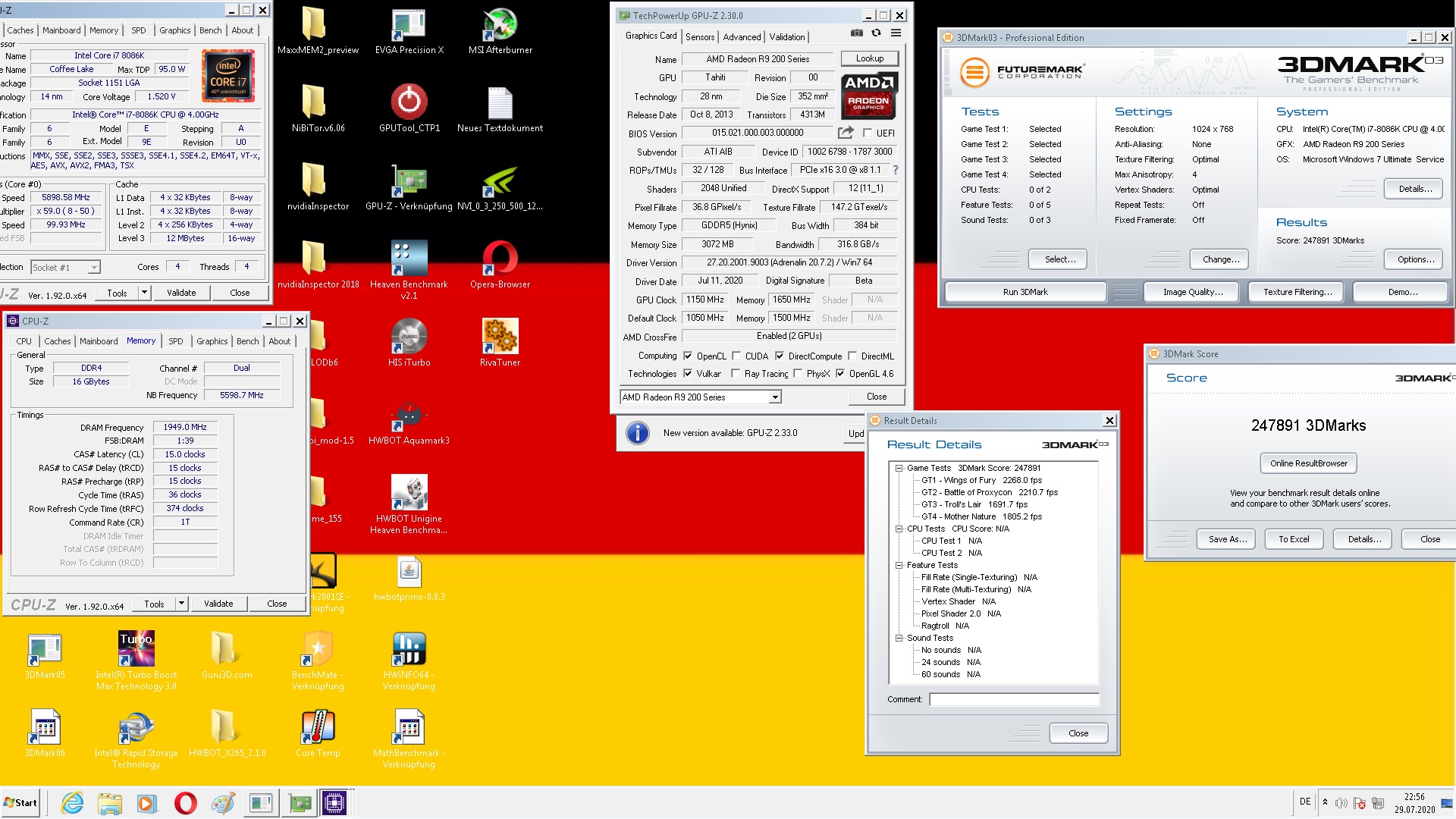The width and height of the screenshot is (1456, 819).
Task: Launch the 3DMark05 desktop shortcut
Action: coord(45,656)
